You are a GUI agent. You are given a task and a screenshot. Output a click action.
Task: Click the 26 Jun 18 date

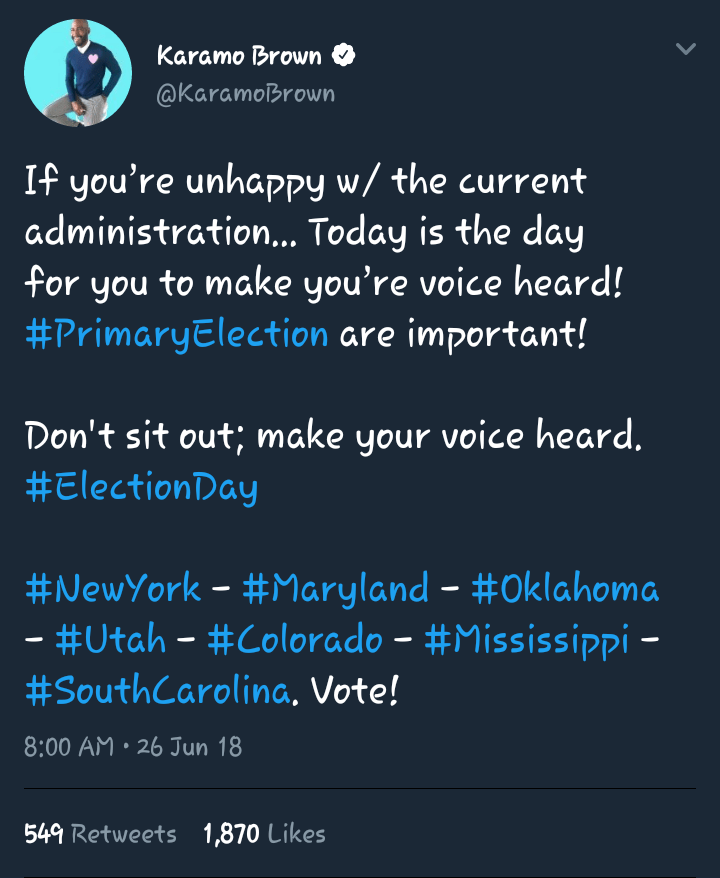pos(190,746)
